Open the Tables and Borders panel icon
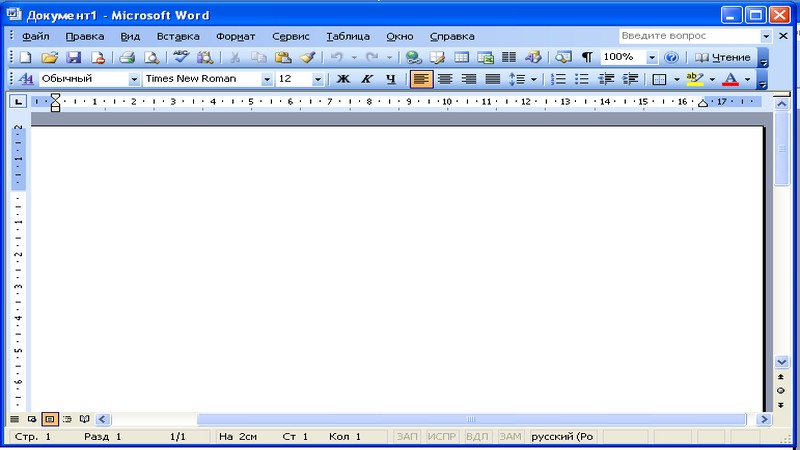The width and height of the screenshot is (800, 450). 437,57
